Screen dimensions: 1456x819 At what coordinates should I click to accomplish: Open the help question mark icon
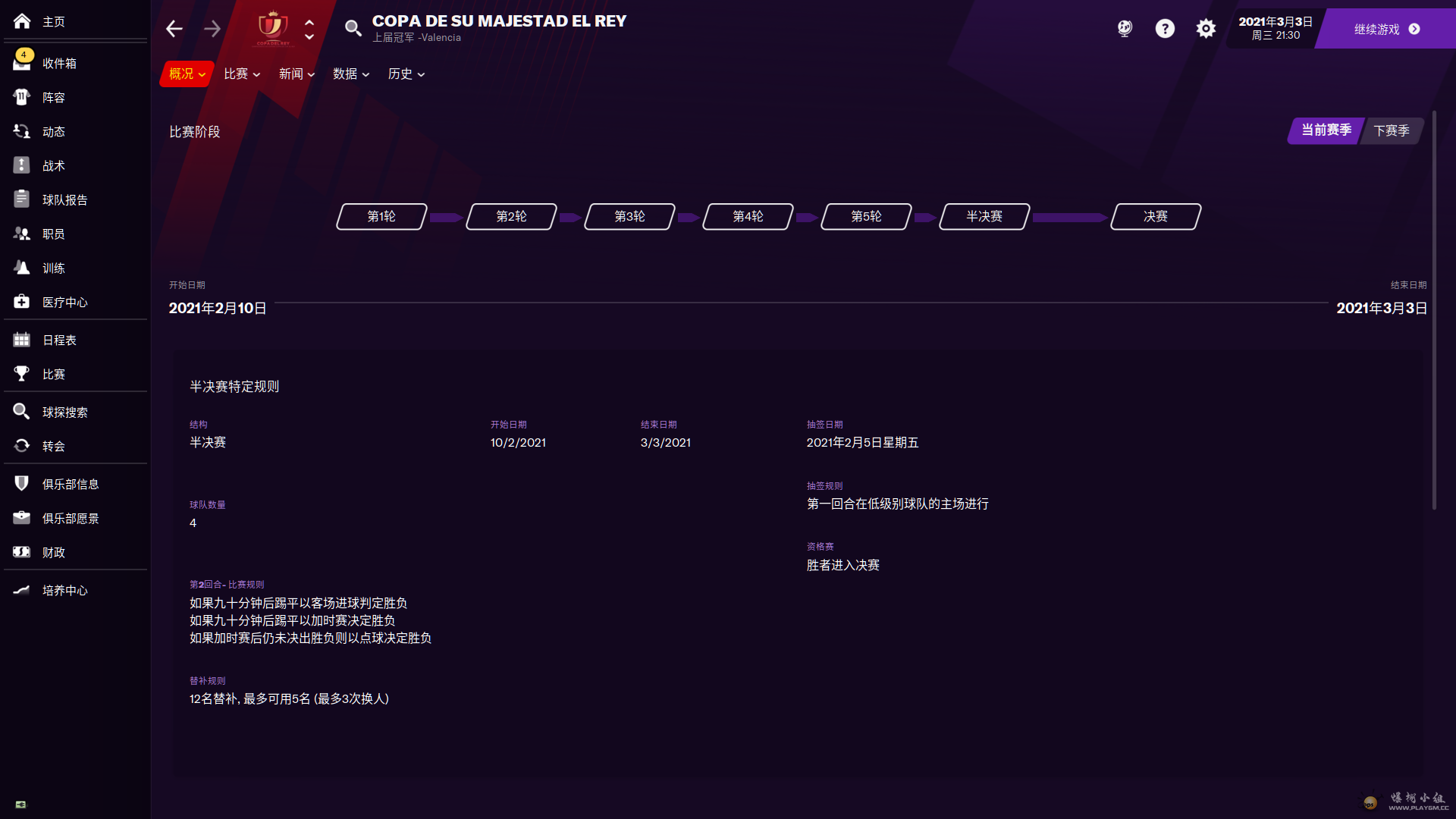click(1165, 29)
